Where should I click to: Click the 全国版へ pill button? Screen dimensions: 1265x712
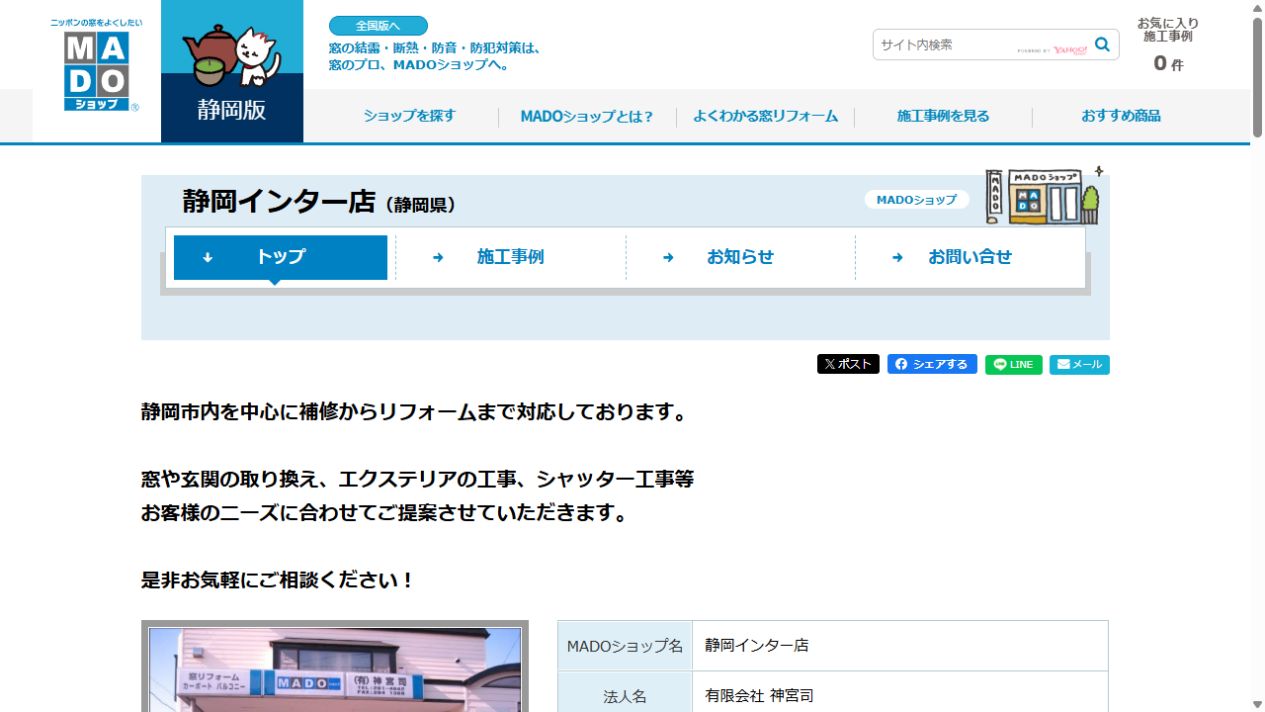coord(378,26)
